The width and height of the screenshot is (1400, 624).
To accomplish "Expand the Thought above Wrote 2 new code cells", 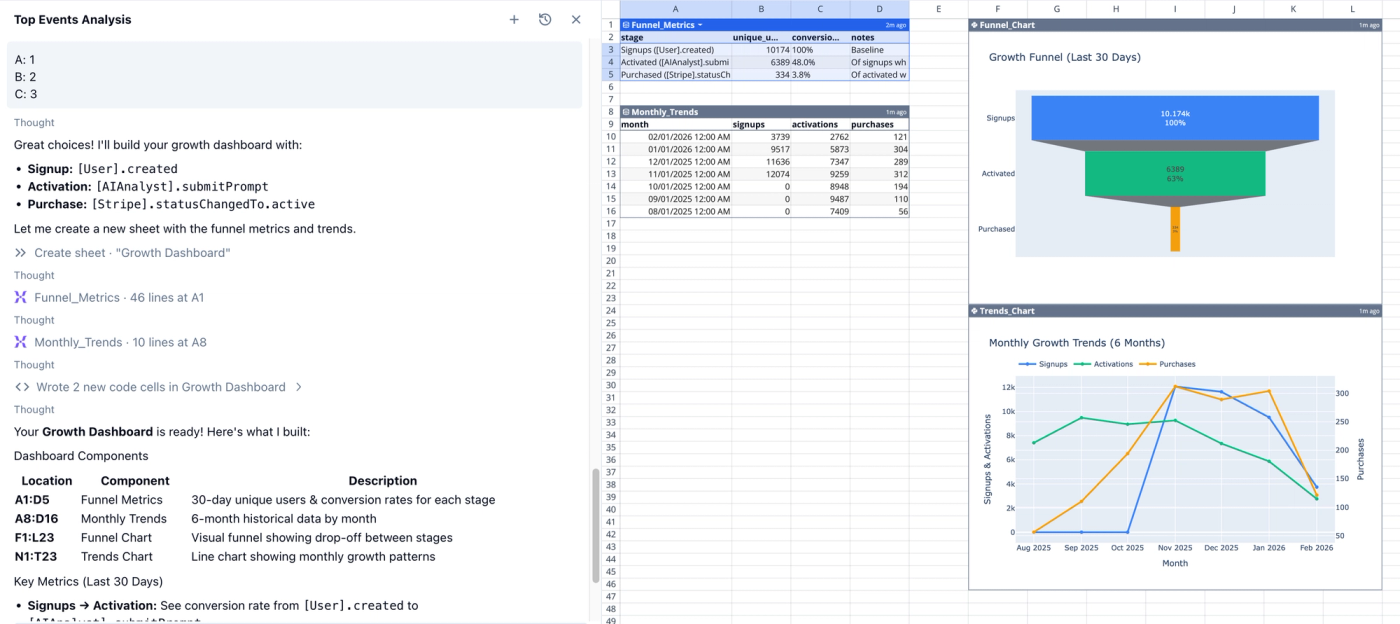I will [x=34, y=365].
